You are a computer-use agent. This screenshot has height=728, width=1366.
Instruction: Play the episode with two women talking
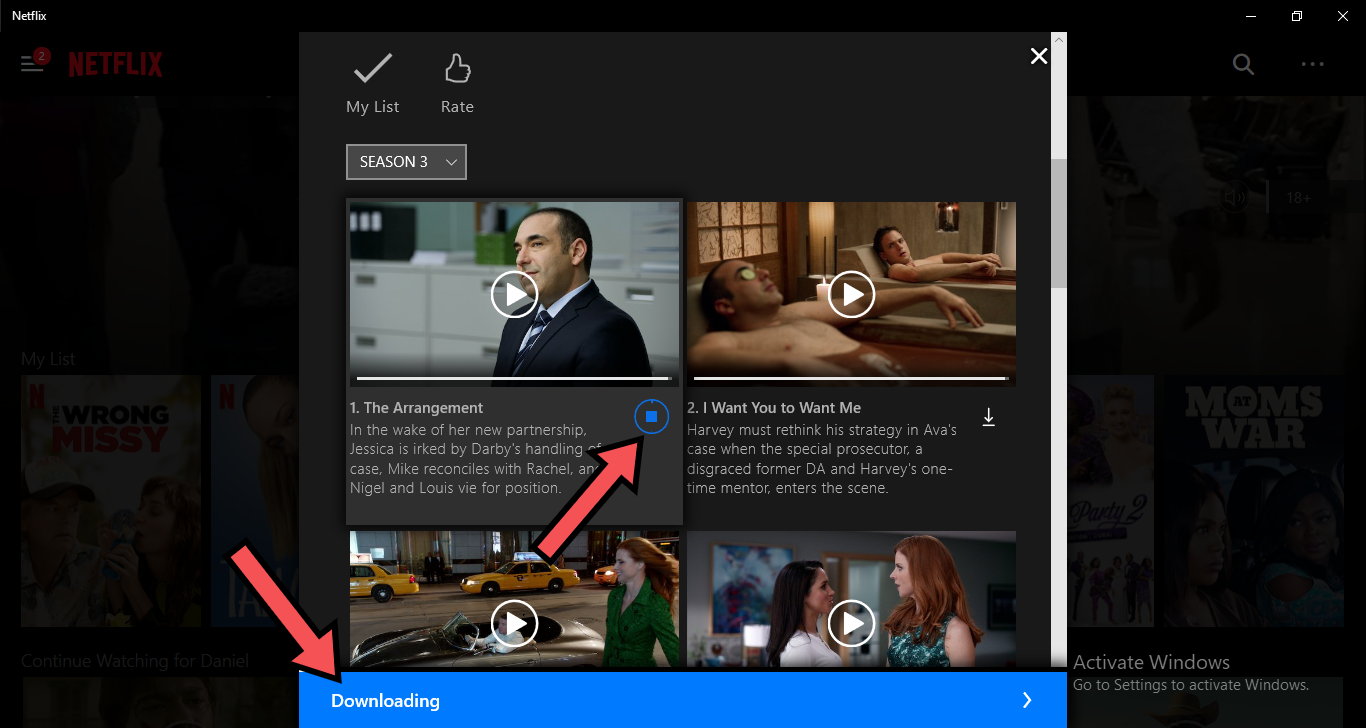tap(852, 624)
